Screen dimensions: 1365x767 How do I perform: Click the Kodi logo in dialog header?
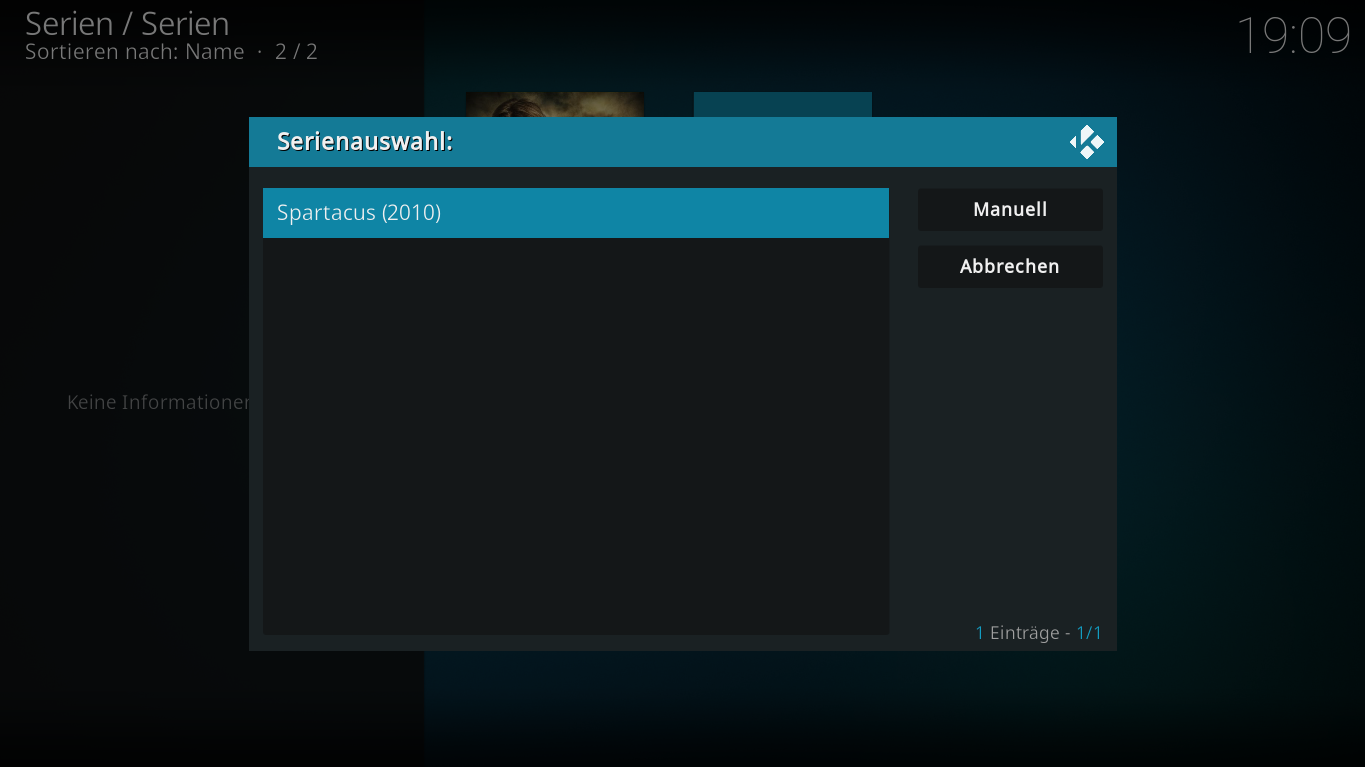click(x=1086, y=142)
